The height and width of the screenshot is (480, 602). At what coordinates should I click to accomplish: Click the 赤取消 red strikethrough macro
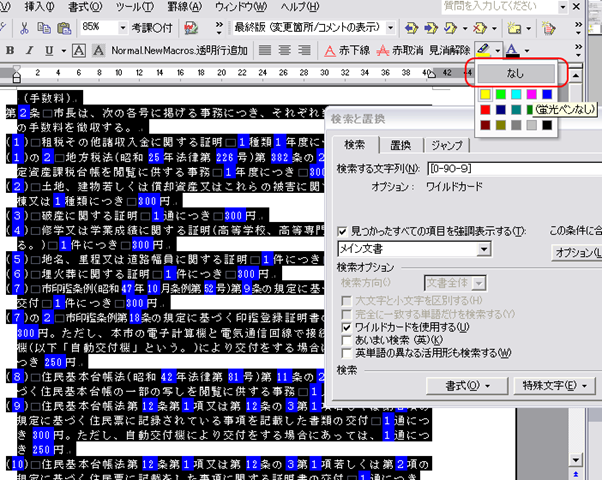pos(400,50)
